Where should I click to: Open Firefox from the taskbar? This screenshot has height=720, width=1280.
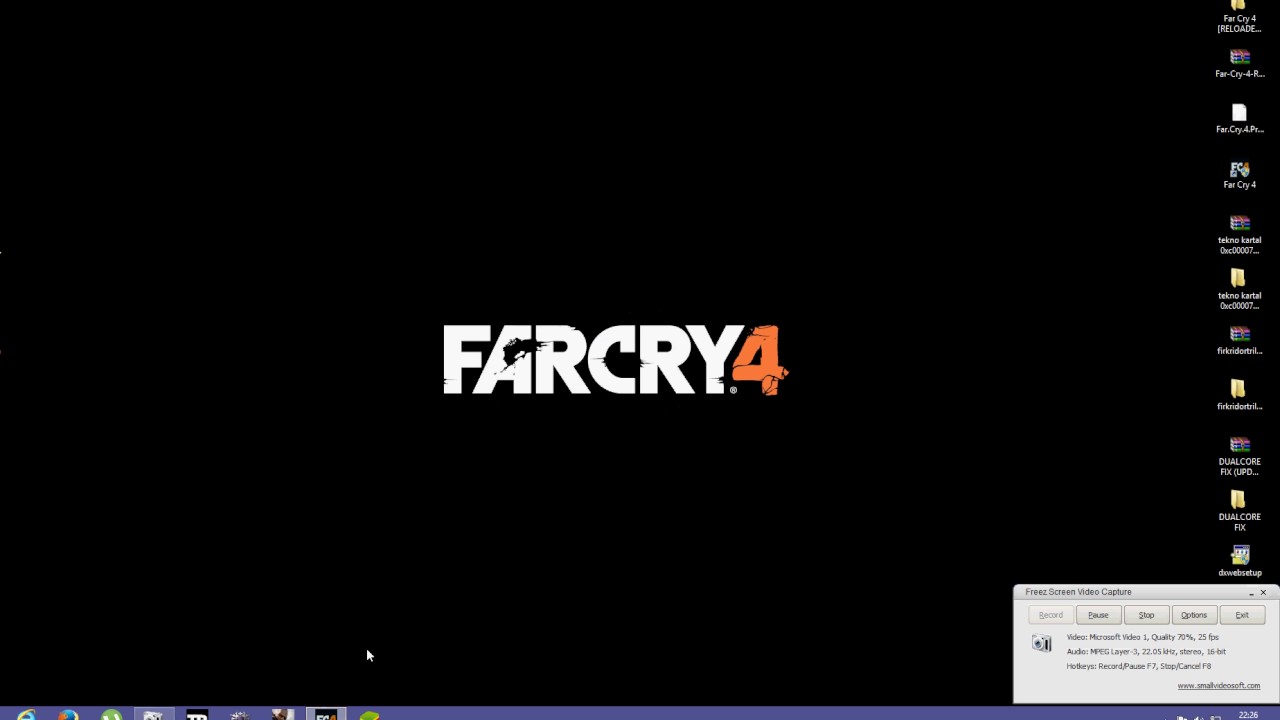(68, 715)
